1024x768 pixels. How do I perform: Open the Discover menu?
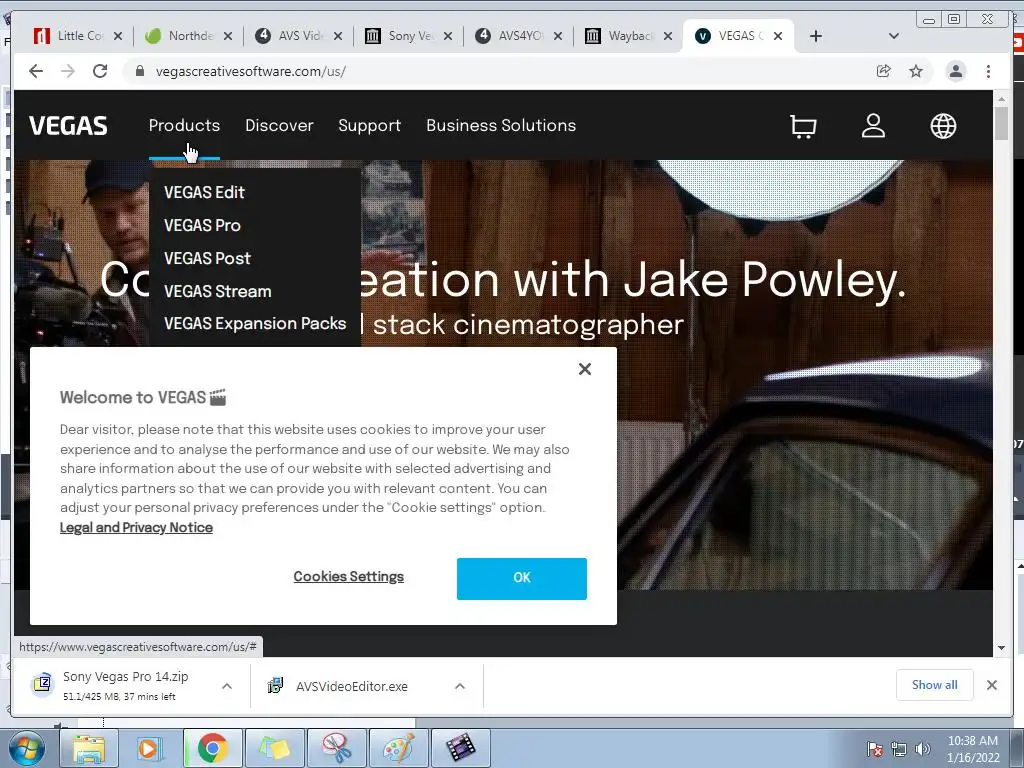[x=280, y=125]
